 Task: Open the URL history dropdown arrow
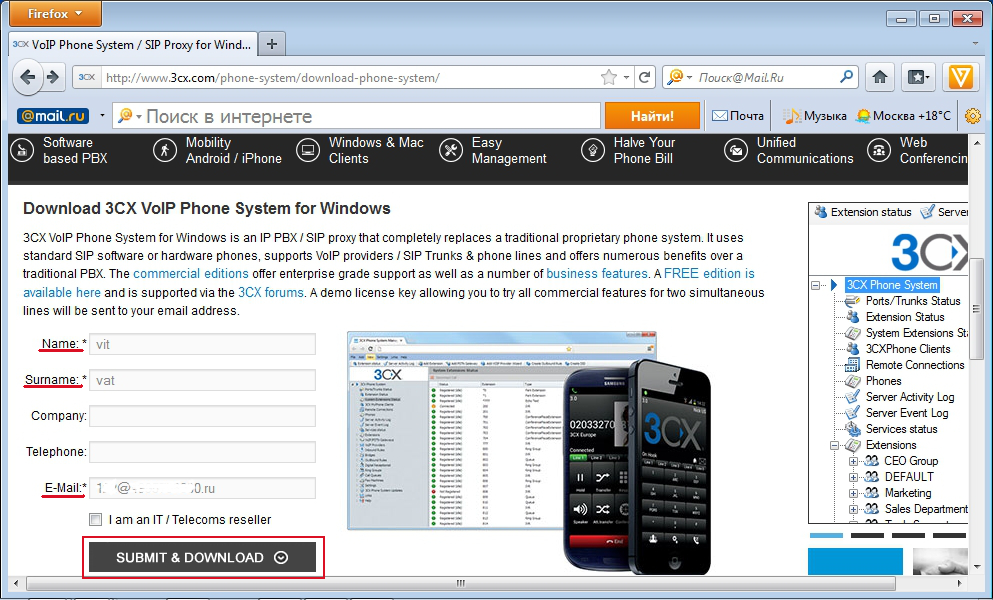point(626,77)
